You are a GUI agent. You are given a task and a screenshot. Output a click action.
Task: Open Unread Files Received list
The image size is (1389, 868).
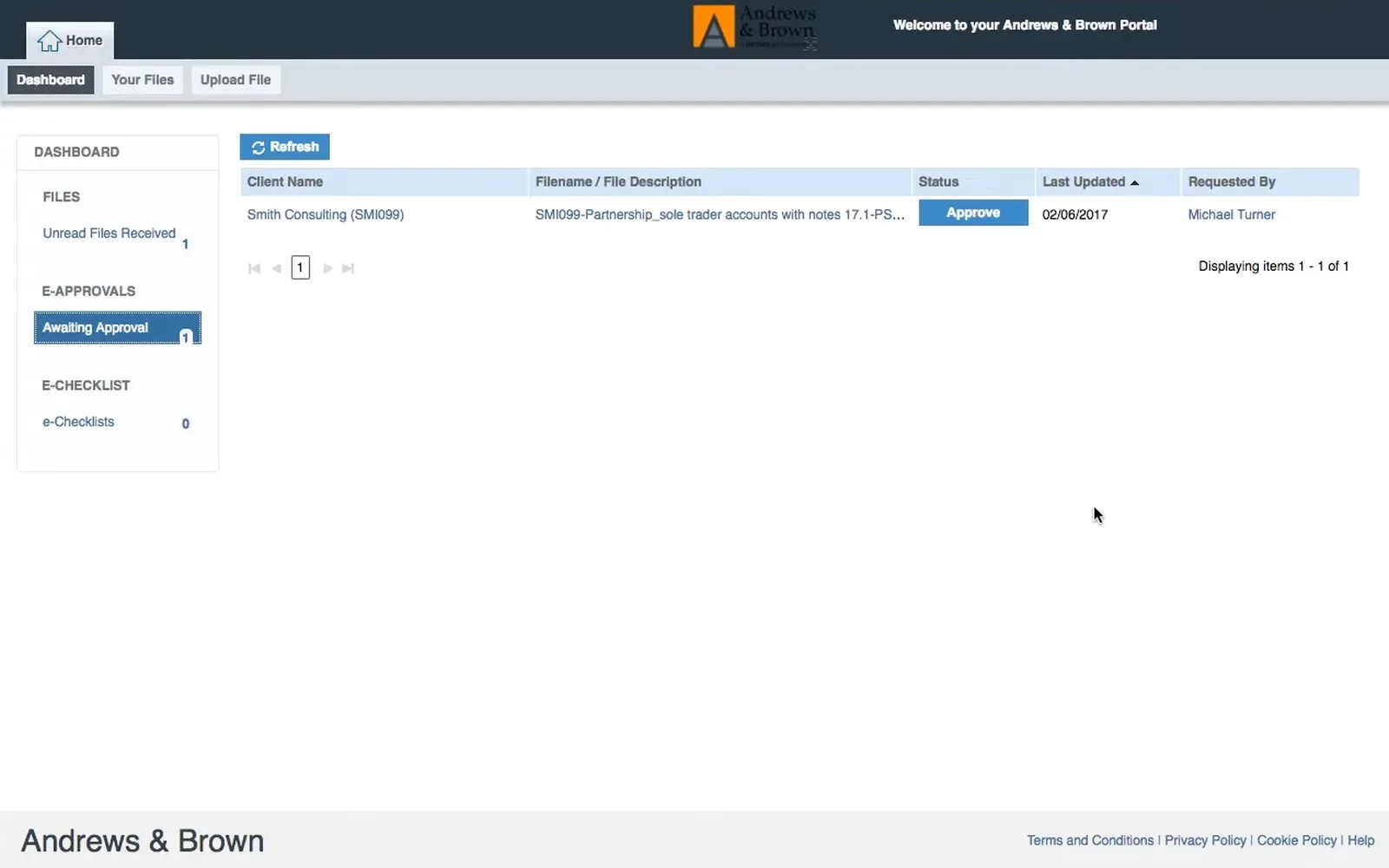point(109,233)
